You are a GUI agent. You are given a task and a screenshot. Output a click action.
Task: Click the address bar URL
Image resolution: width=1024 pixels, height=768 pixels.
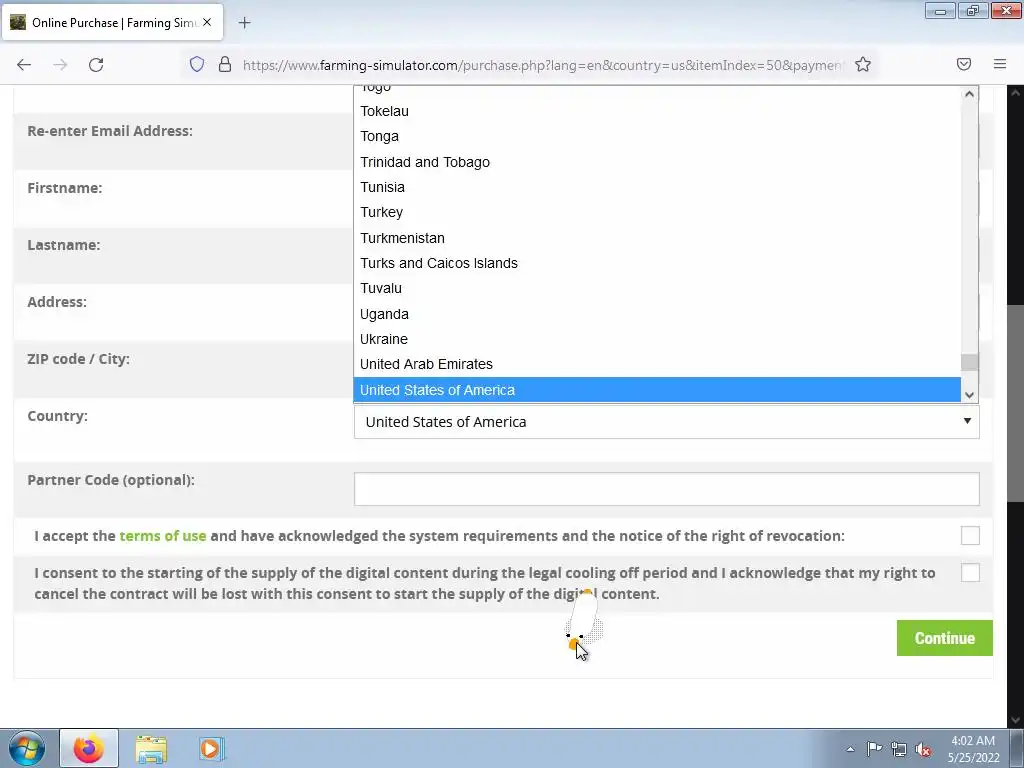(542, 65)
